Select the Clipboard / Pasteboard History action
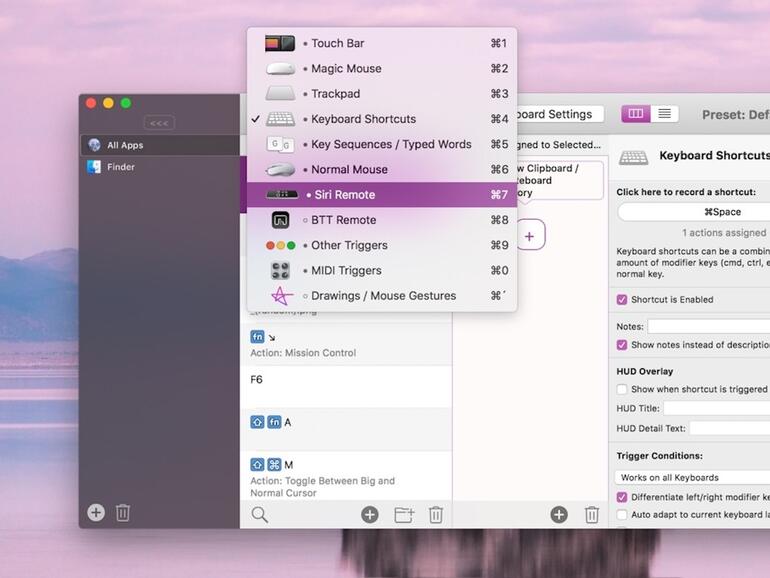The width and height of the screenshot is (770, 578). click(560, 180)
